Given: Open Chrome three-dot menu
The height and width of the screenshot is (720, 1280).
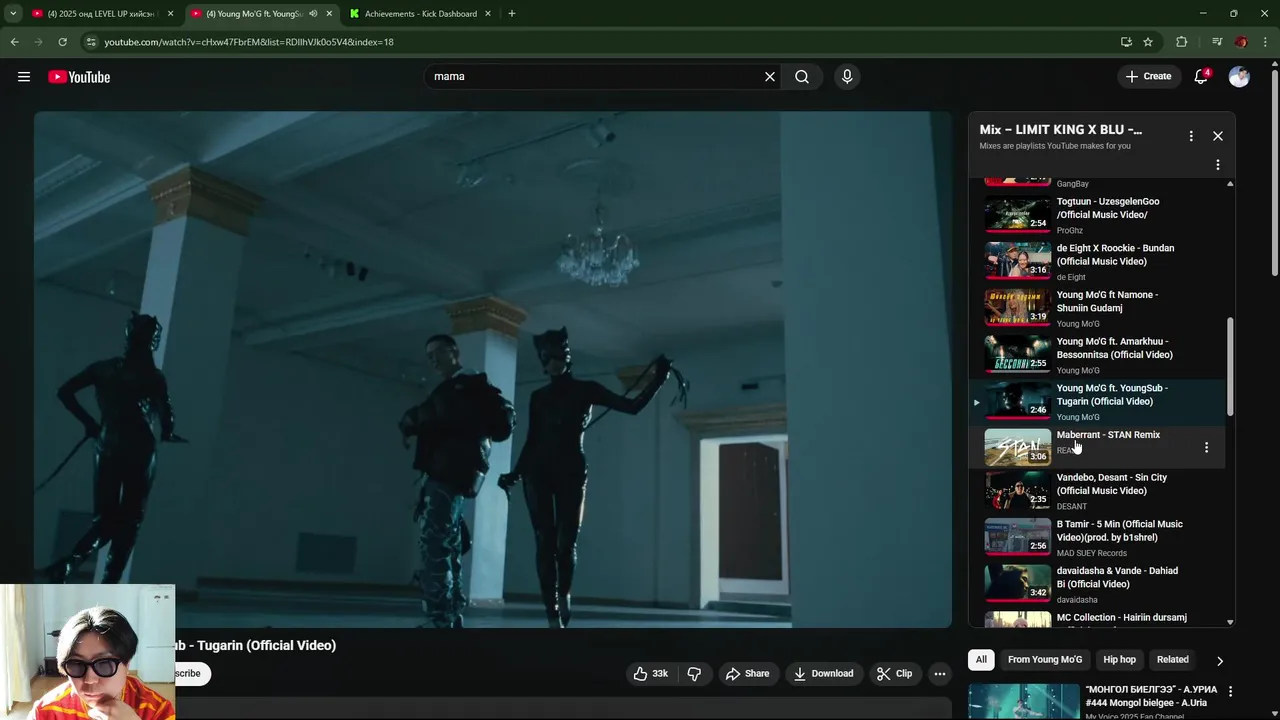Looking at the screenshot, I should pyautogui.click(x=1266, y=42).
